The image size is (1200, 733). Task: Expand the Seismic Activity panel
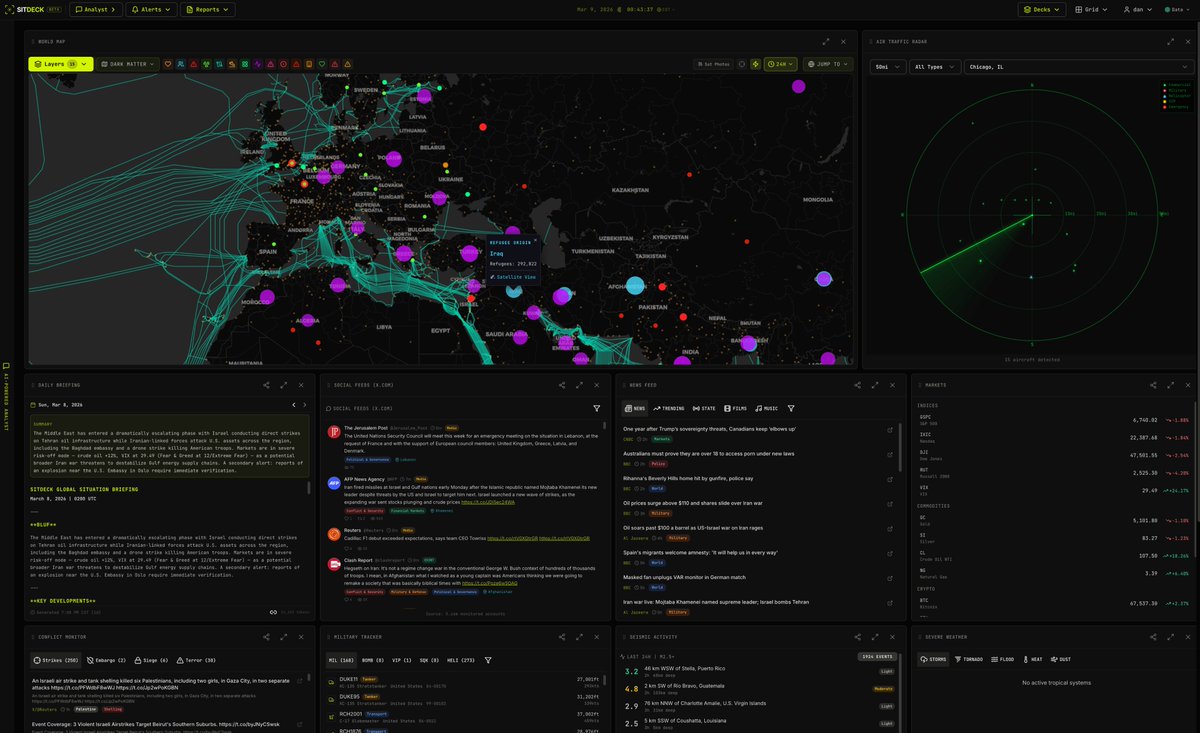pos(876,636)
